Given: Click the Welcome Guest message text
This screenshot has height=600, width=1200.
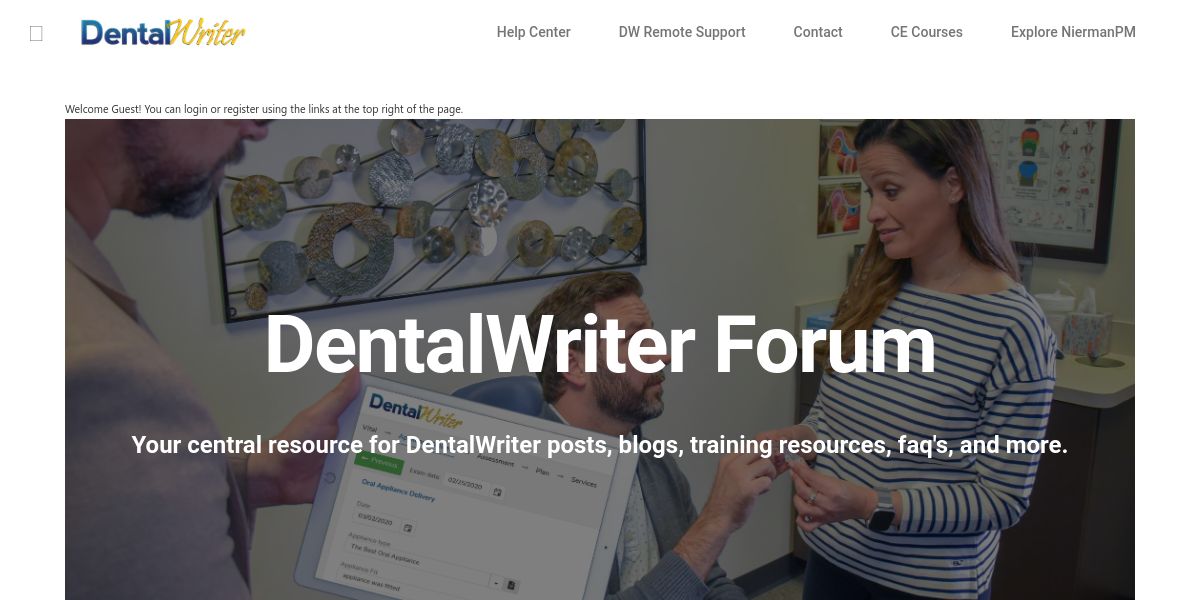Looking at the screenshot, I should [264, 109].
